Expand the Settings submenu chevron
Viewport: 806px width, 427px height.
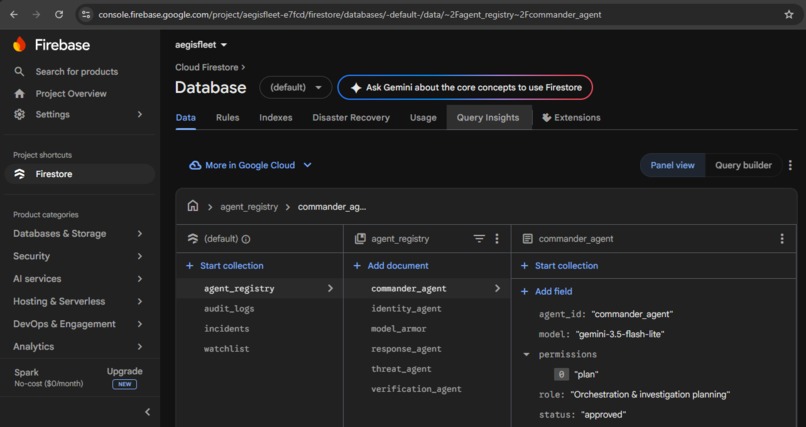[139, 114]
